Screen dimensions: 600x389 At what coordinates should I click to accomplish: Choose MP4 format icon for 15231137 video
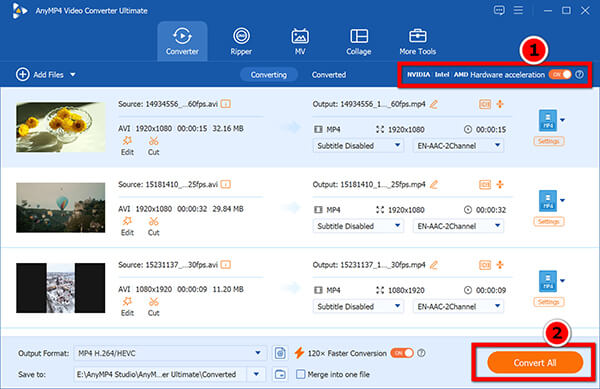coord(548,281)
